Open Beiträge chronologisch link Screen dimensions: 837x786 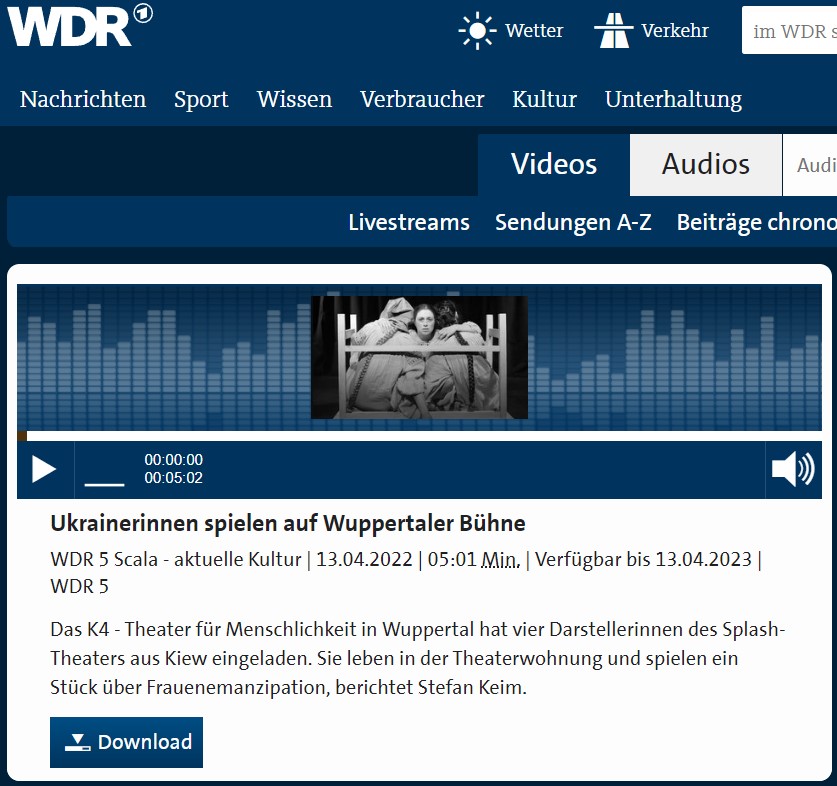point(755,222)
